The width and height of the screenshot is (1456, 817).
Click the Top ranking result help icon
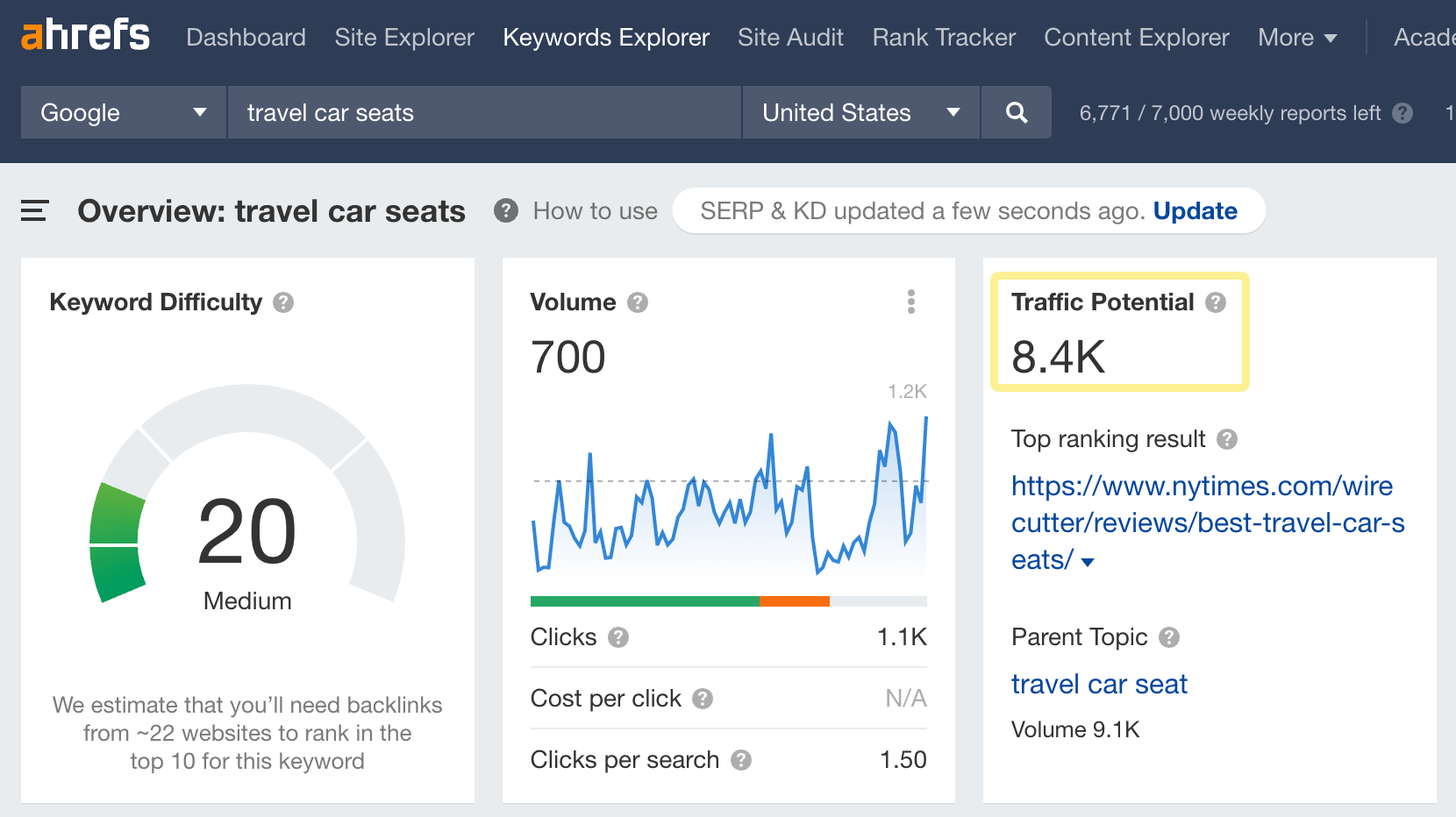point(1230,439)
